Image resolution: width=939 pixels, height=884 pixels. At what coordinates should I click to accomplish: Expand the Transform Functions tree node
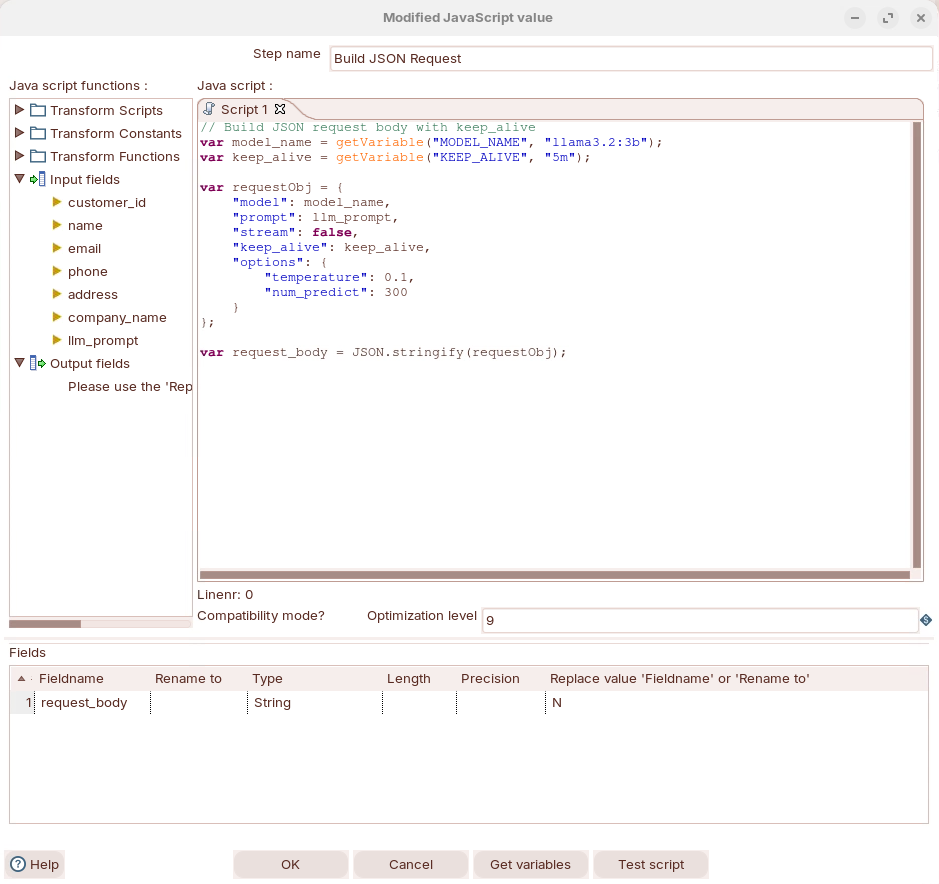tap(19, 156)
